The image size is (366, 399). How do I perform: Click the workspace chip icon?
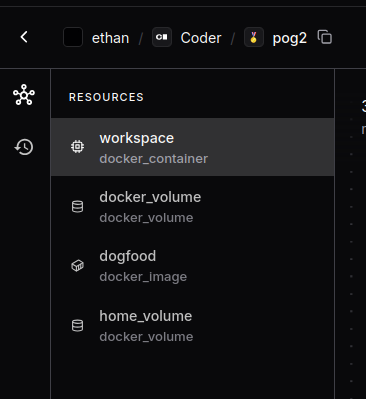tap(77, 147)
